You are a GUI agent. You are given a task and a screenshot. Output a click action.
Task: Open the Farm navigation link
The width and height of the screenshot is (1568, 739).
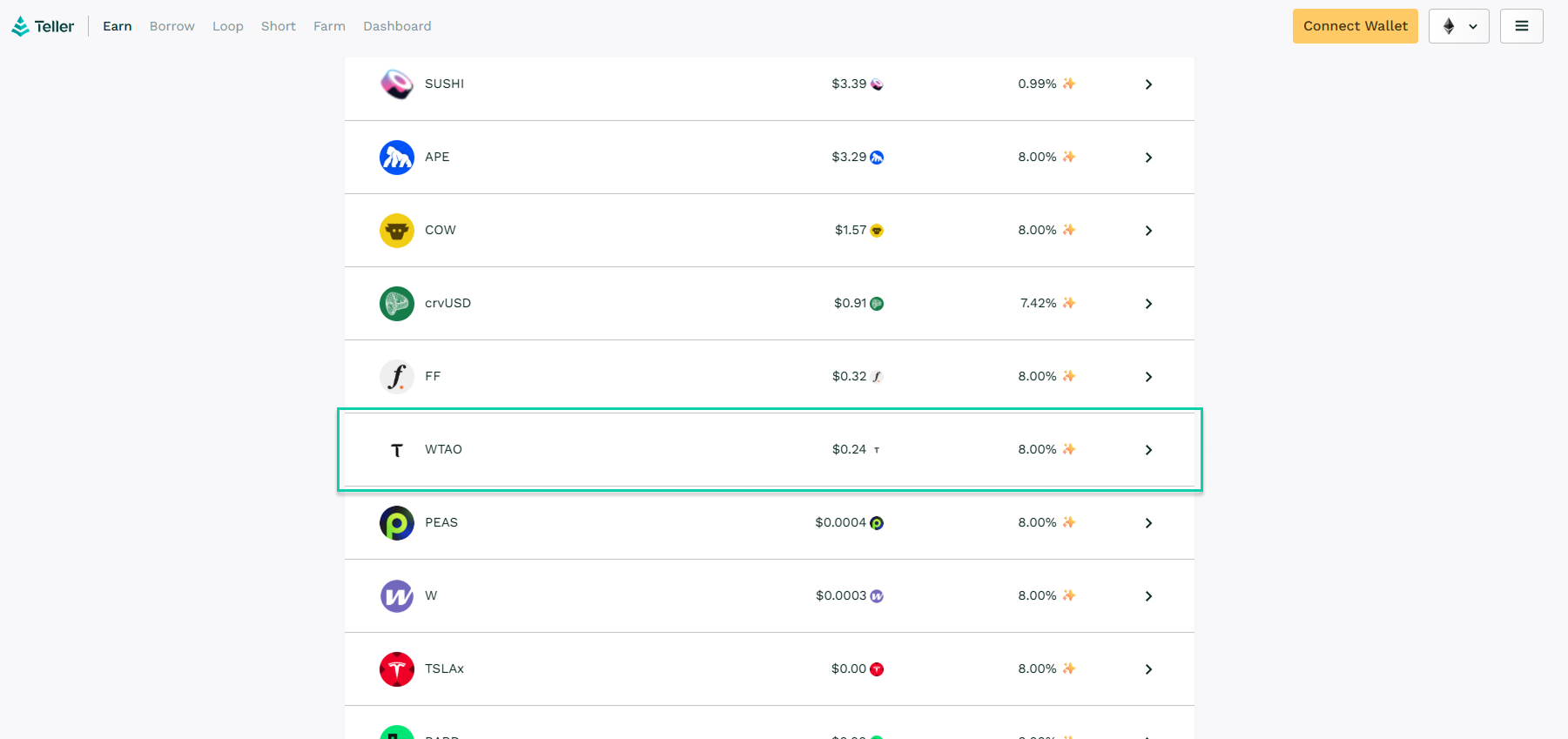329,26
